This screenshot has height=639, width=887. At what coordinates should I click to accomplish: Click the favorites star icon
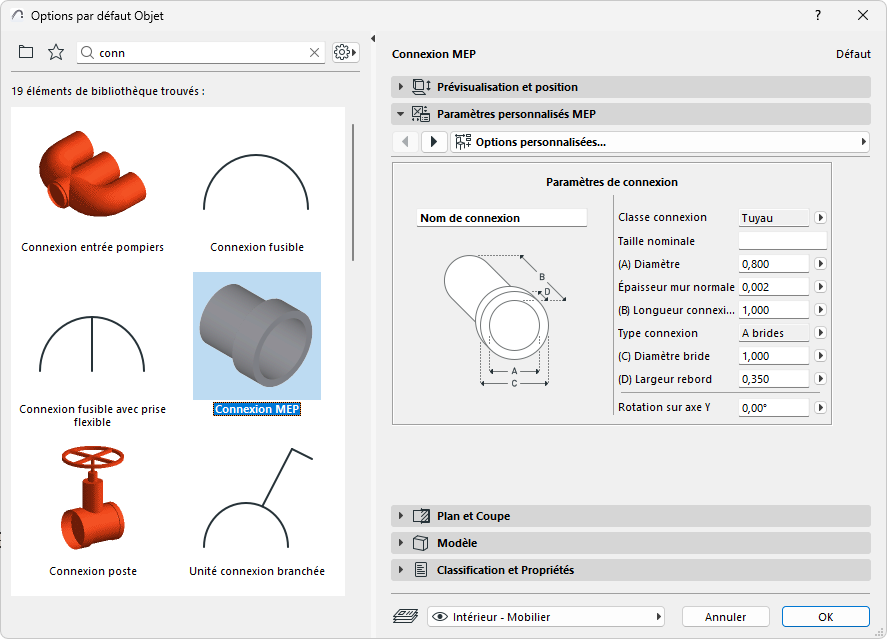[x=56, y=51]
